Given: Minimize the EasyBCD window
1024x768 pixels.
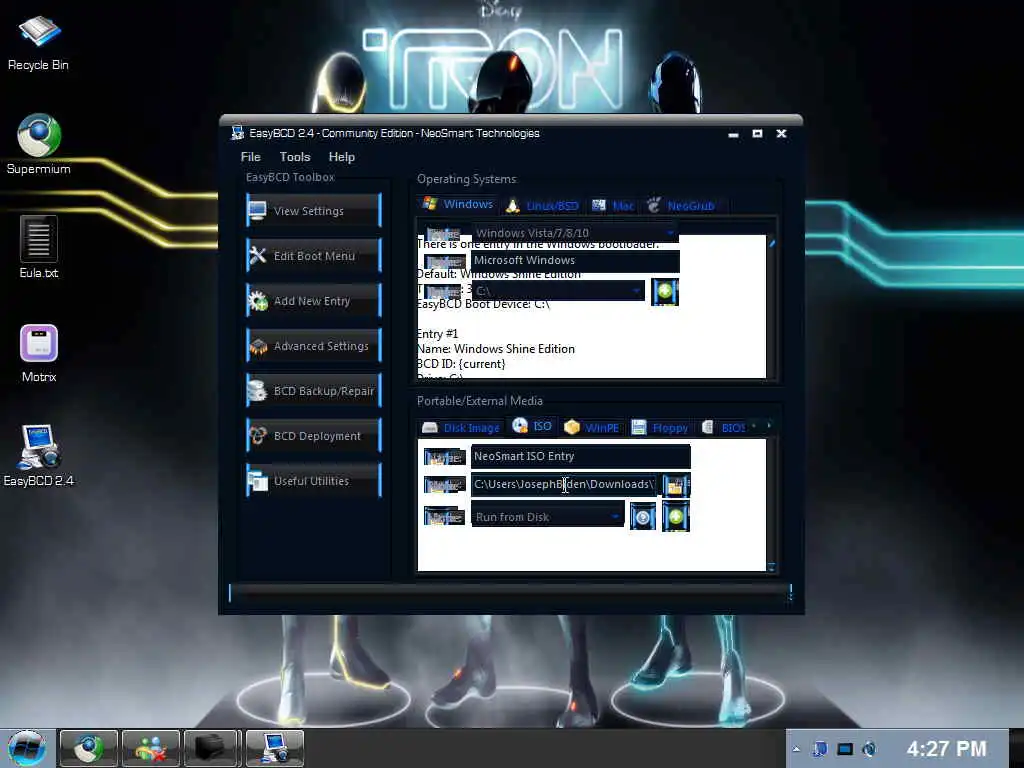Looking at the screenshot, I should click(733, 134).
